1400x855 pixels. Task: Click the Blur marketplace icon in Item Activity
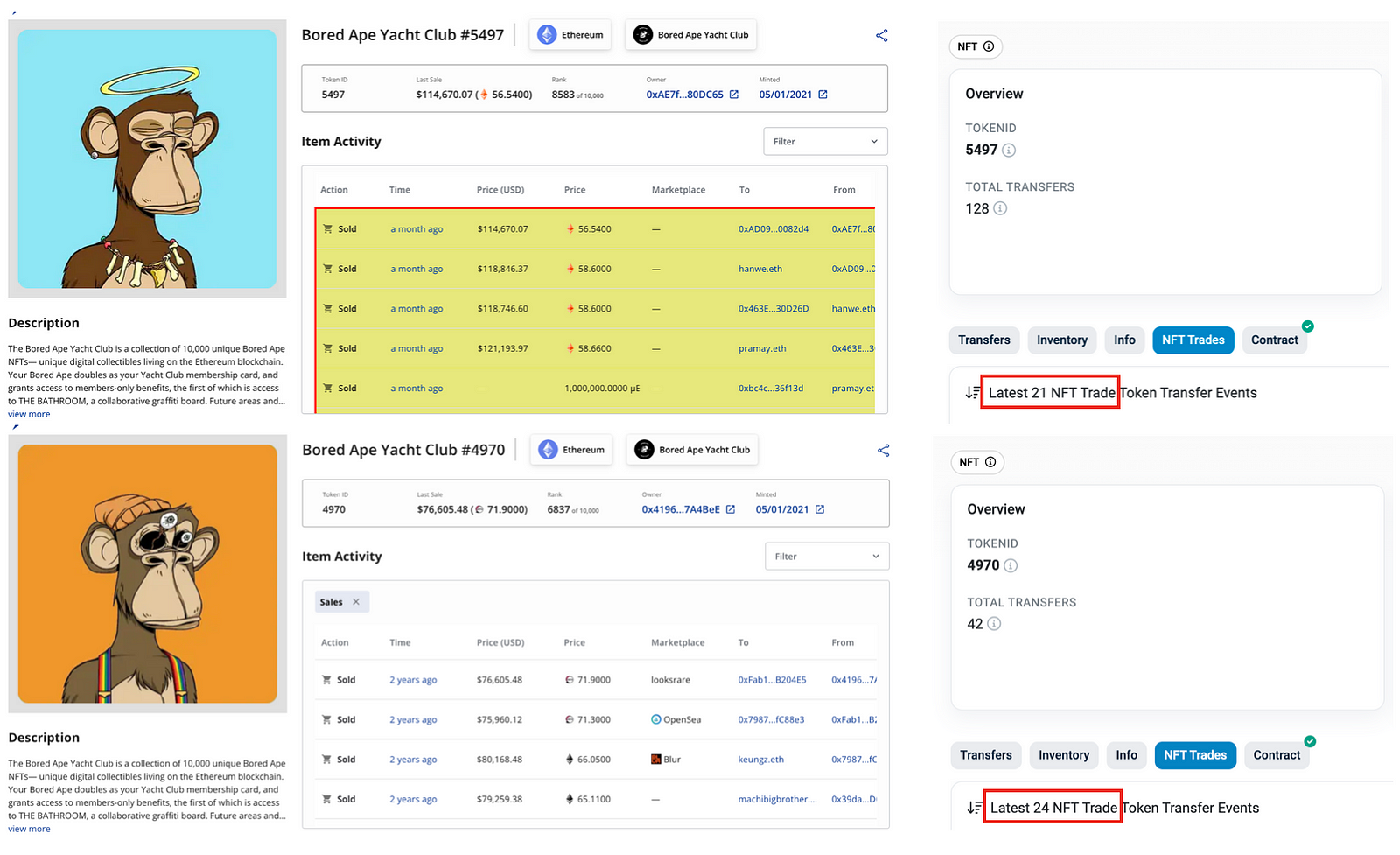point(654,759)
